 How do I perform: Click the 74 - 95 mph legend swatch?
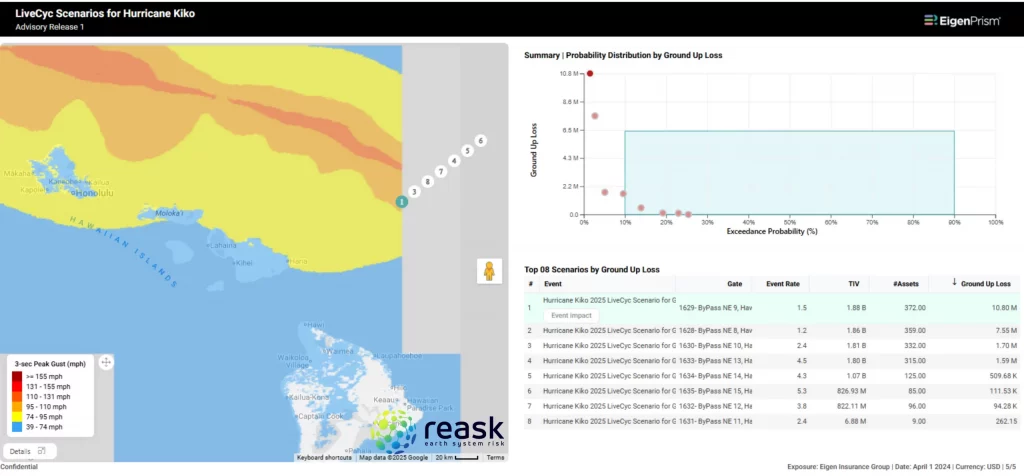coord(17,417)
